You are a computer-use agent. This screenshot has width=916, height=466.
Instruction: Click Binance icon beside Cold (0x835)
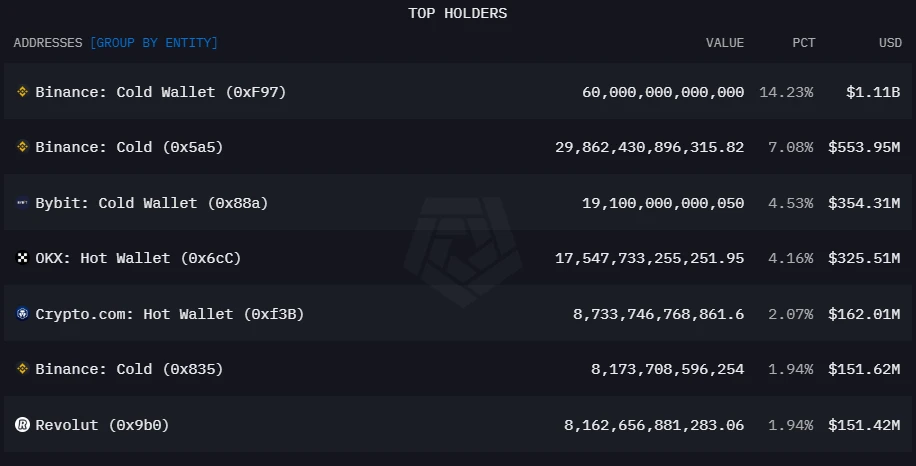coord(22,369)
